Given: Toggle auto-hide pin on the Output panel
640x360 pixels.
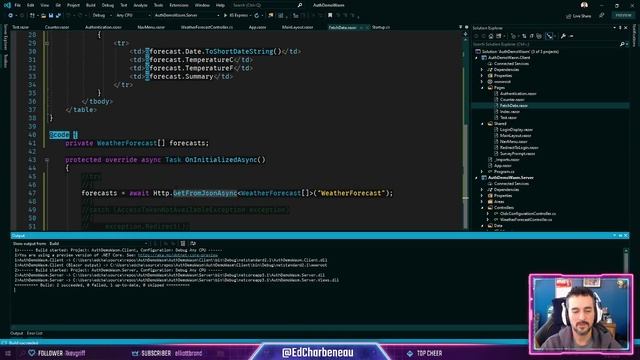Looking at the screenshot, I should pos(620,236).
